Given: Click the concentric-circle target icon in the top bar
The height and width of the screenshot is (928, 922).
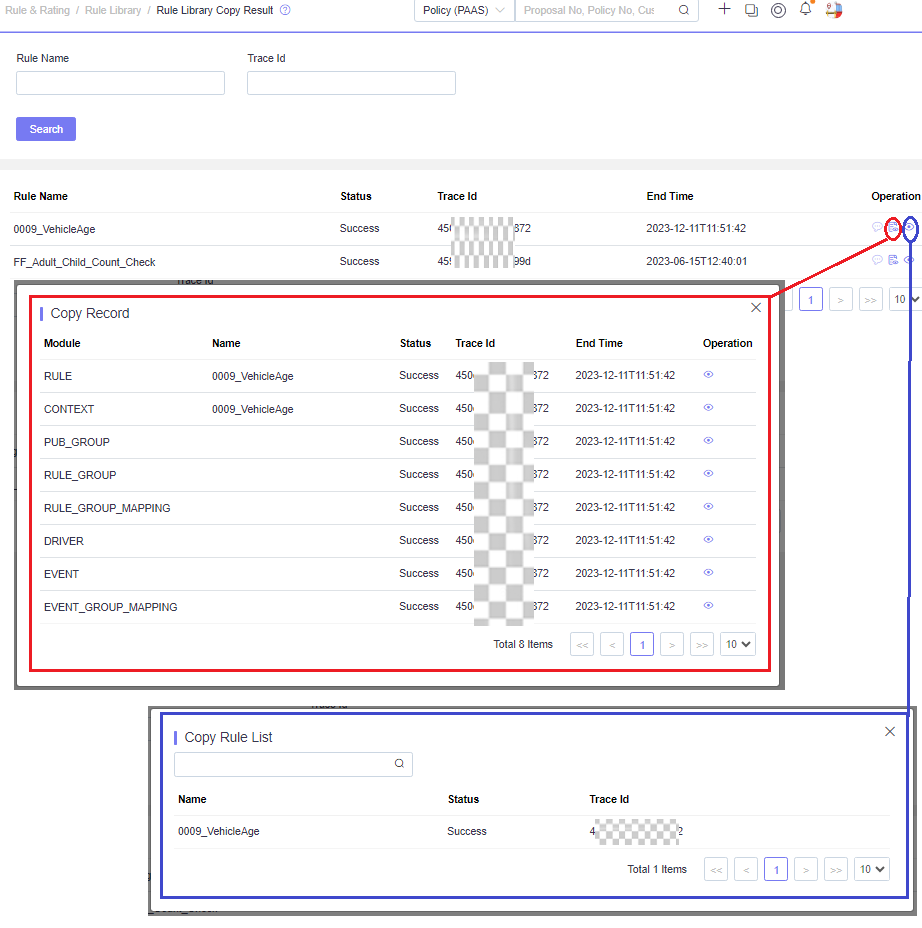Looking at the screenshot, I should [x=778, y=10].
